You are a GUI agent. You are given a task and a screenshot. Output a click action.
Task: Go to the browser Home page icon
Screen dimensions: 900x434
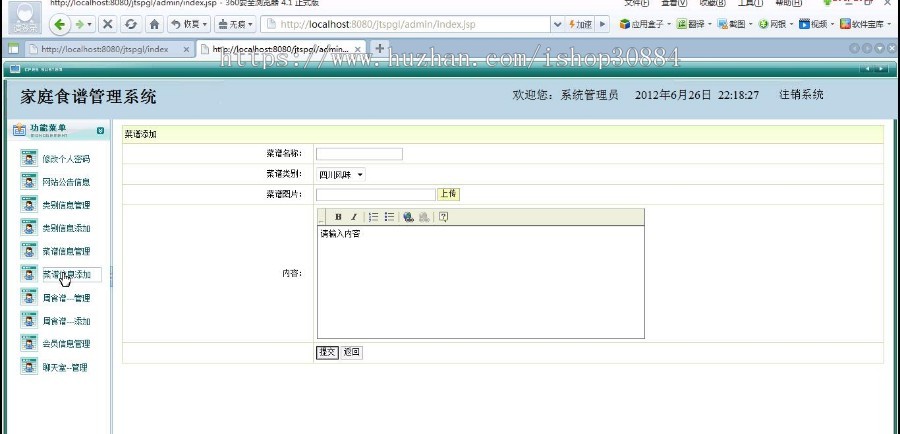click(154, 24)
